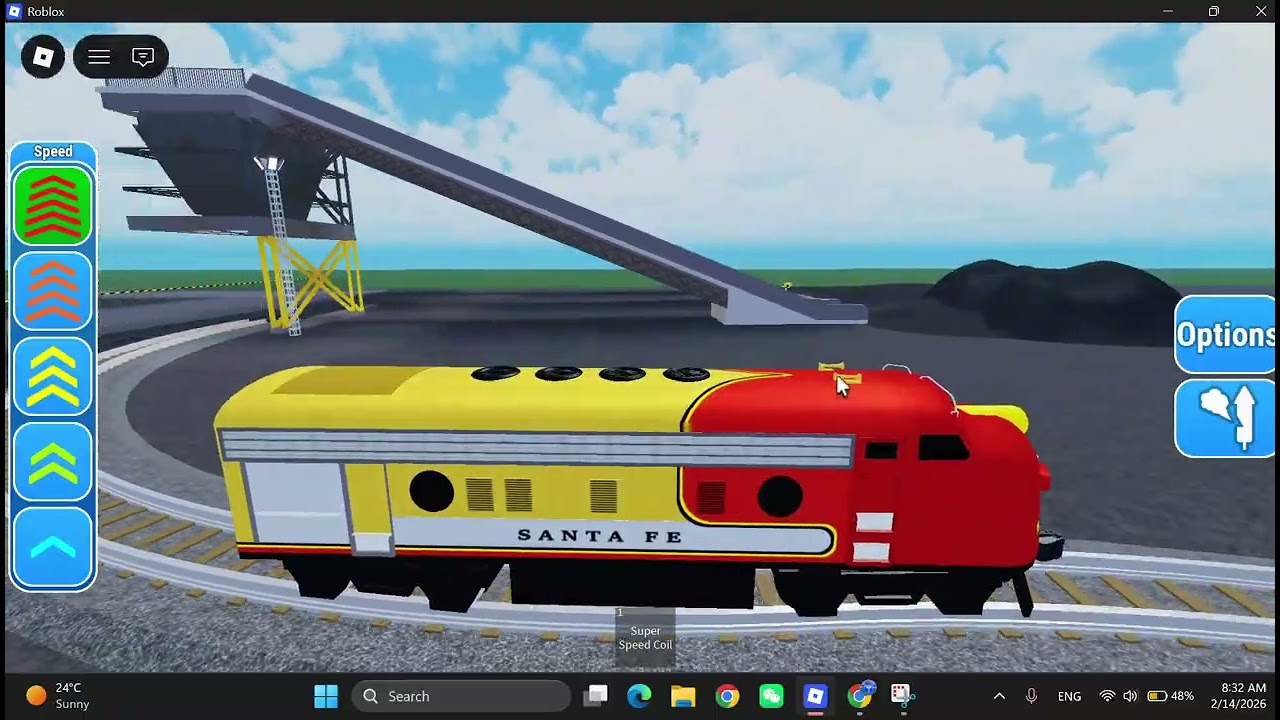Click the Options button
Screen dimensions: 1280x720
(x=1227, y=335)
